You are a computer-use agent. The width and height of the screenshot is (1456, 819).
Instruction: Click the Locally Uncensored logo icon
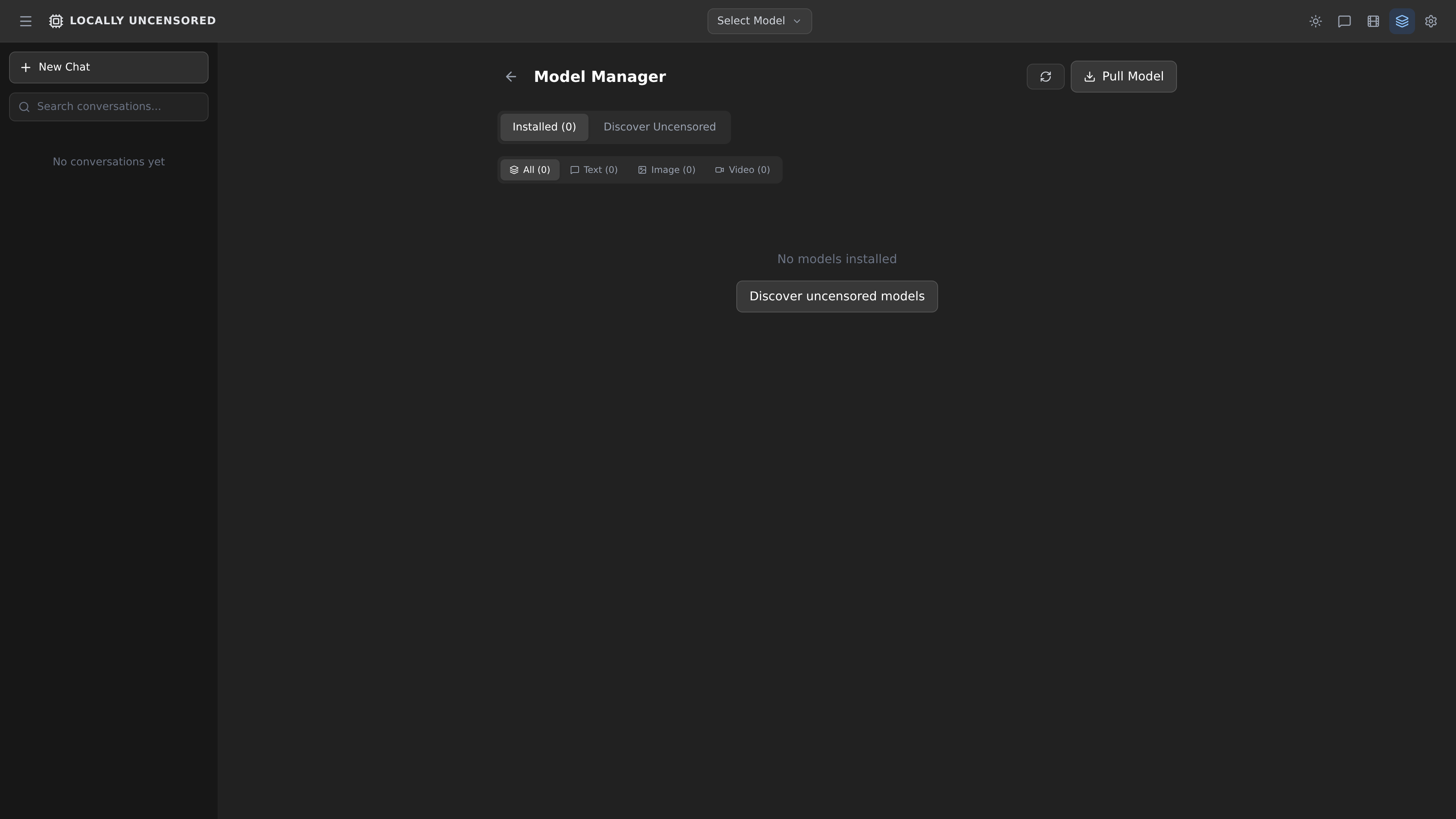(x=55, y=21)
